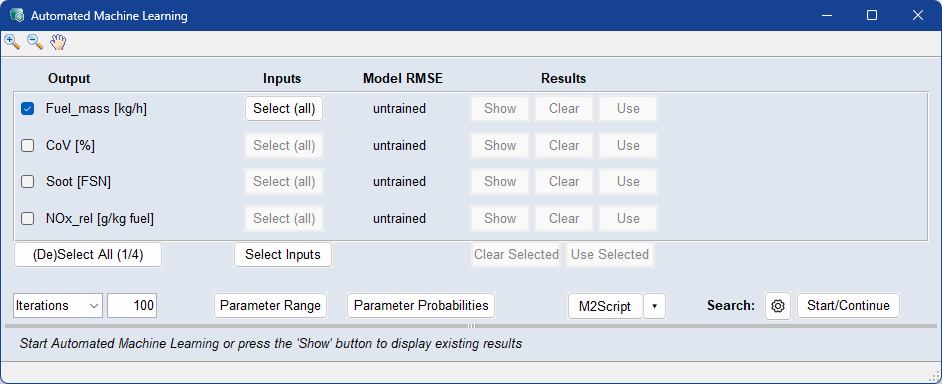Click the Start/Continue button

848,306
